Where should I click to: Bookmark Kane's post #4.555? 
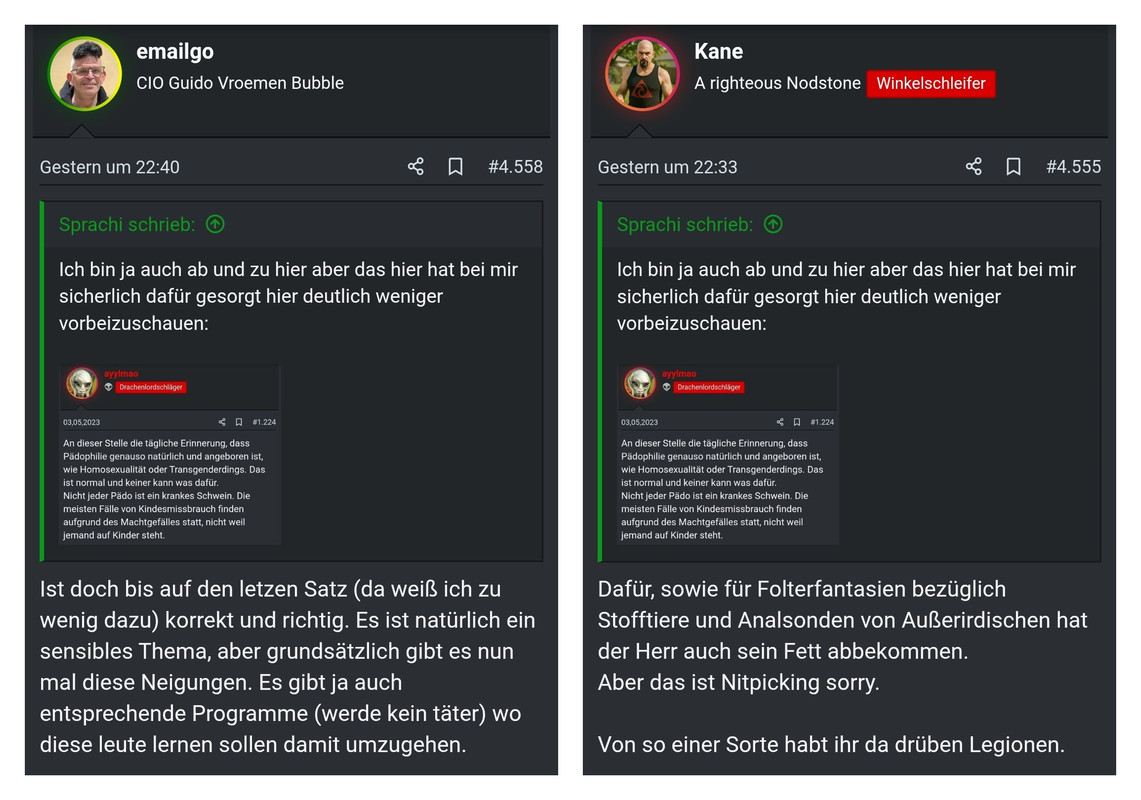click(1013, 167)
